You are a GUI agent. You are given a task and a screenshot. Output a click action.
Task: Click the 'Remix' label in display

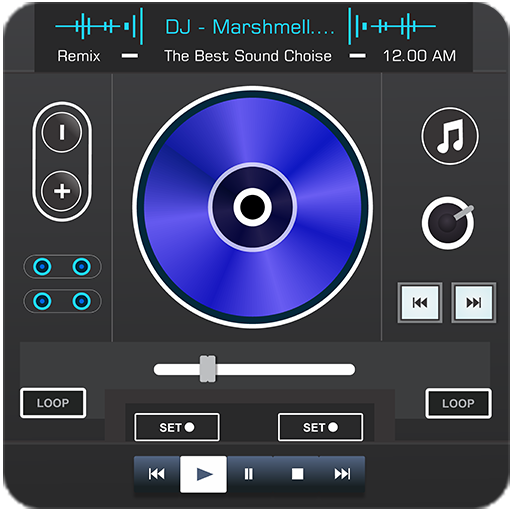pyautogui.click(x=79, y=56)
